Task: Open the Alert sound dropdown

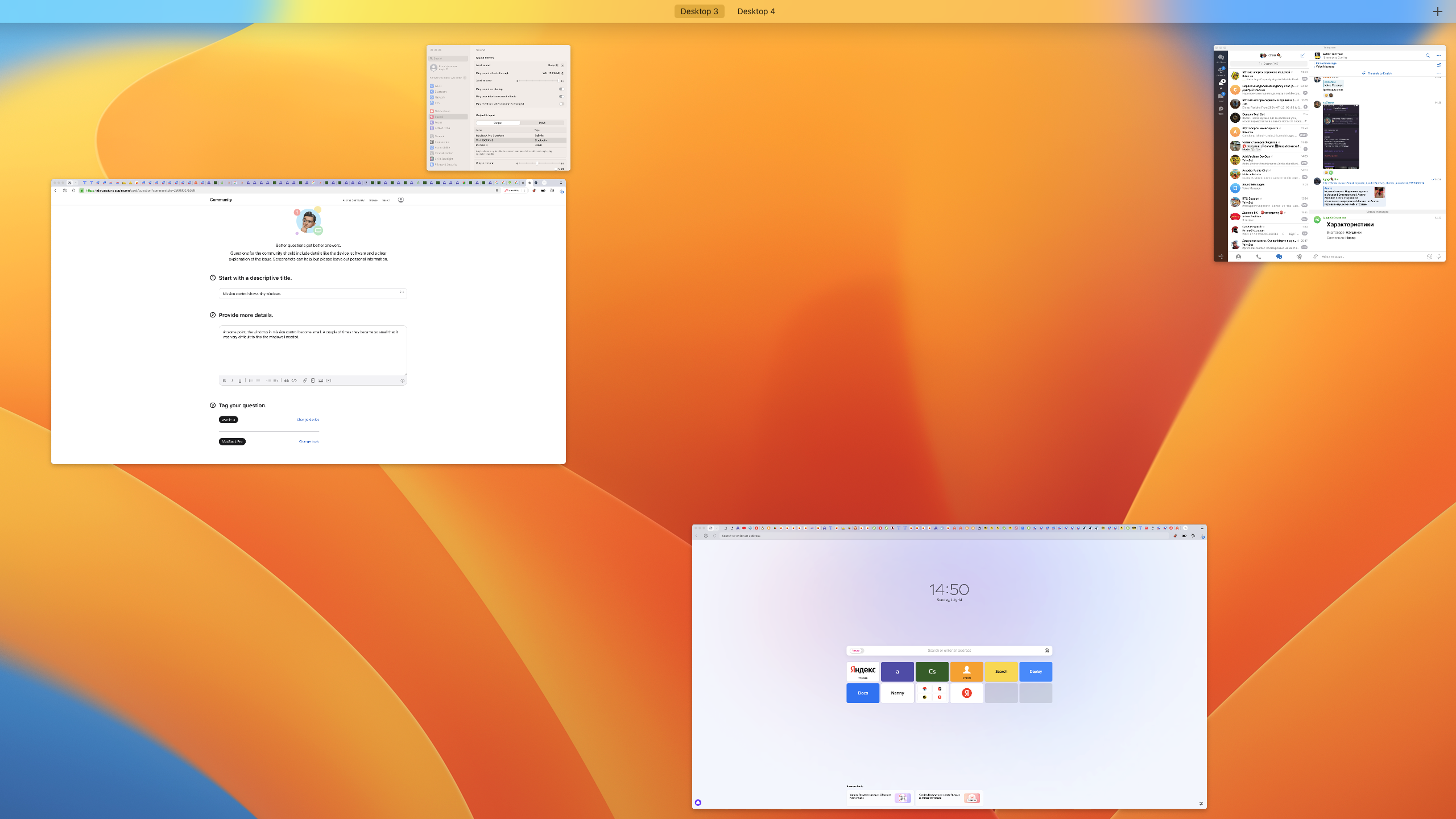Action: [553, 65]
